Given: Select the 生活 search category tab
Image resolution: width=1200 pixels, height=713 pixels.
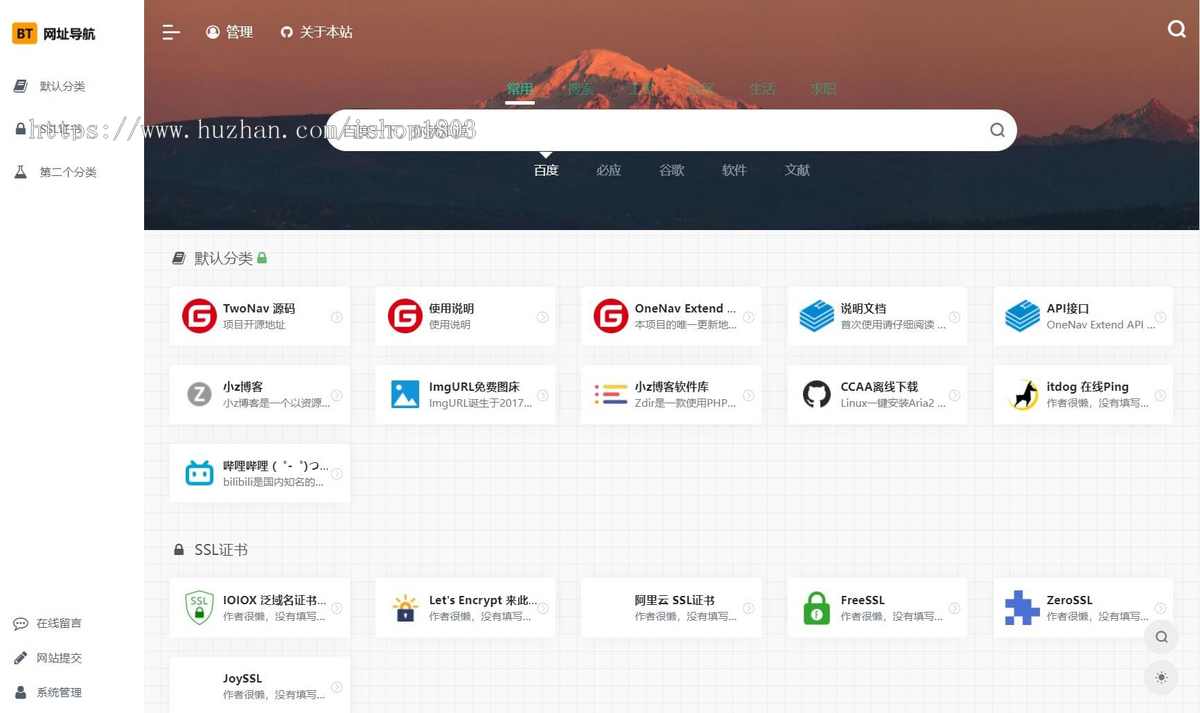Looking at the screenshot, I should pyautogui.click(x=763, y=89).
